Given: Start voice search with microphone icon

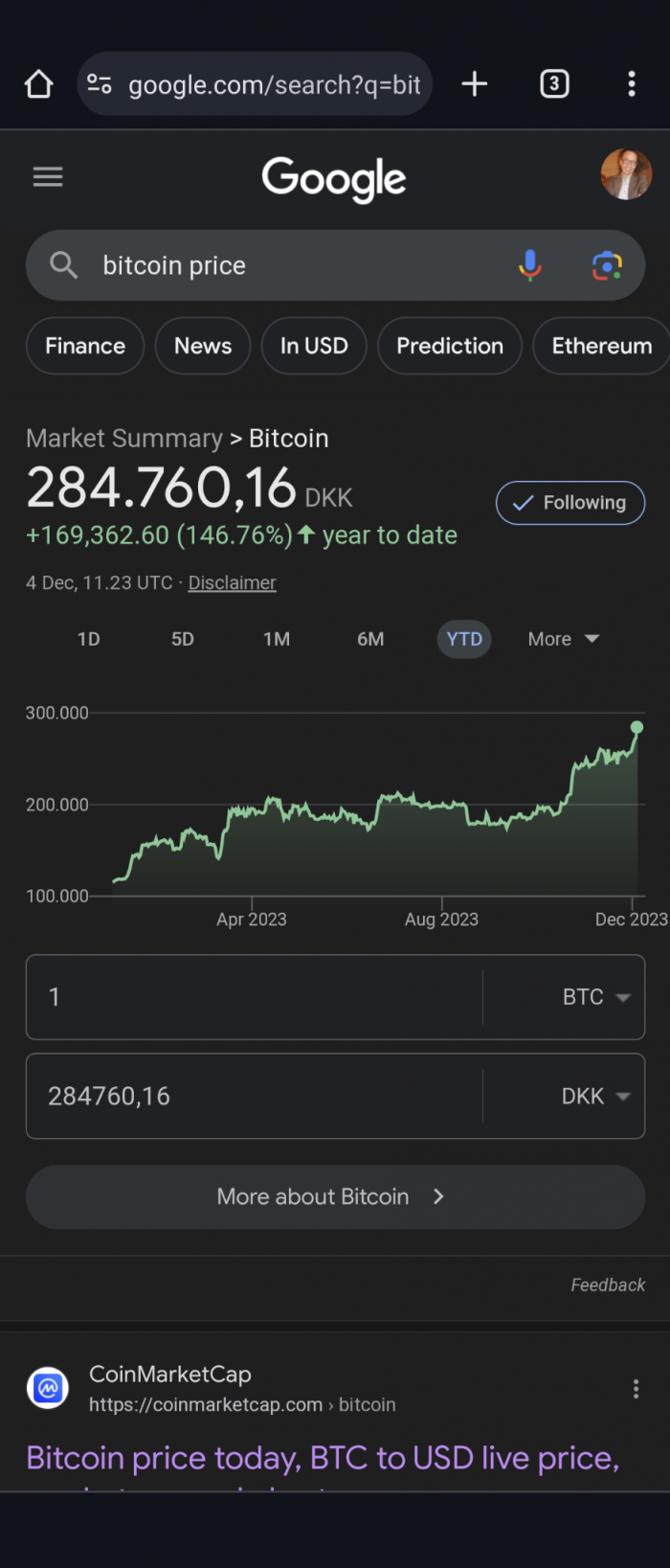Looking at the screenshot, I should (529, 265).
